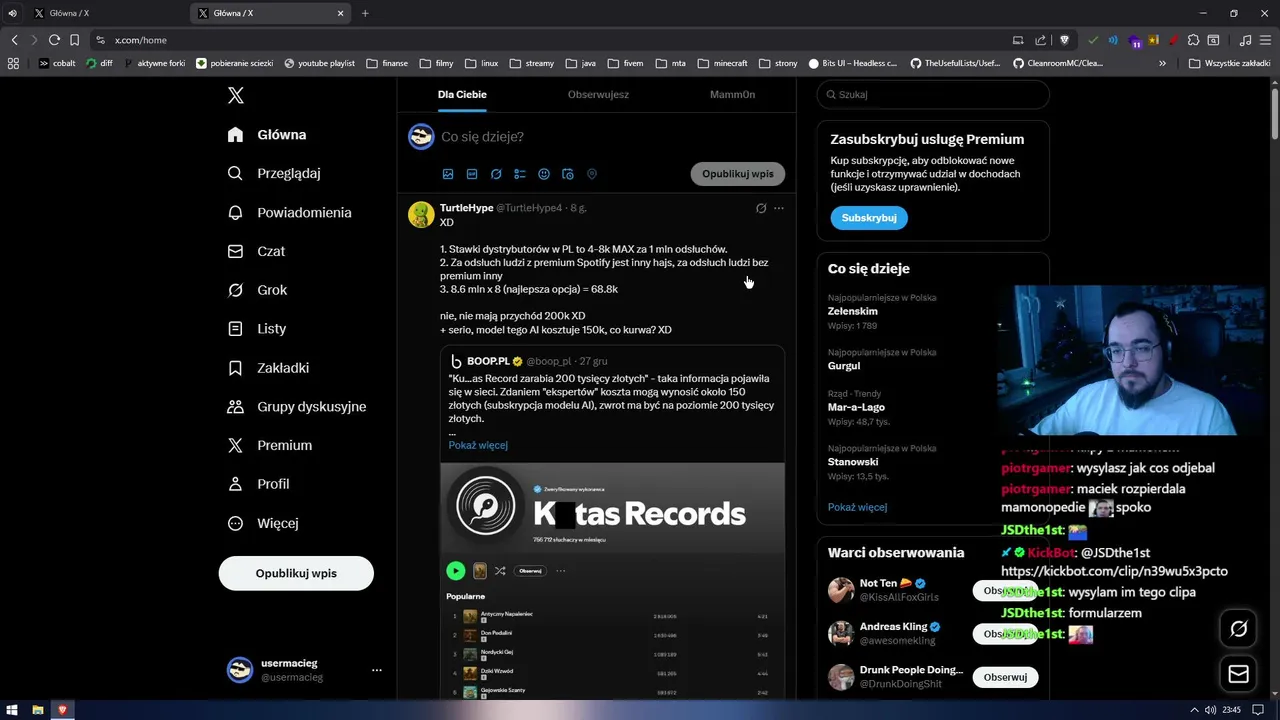
Task: Click the Szukaj search field
Action: tap(933, 94)
